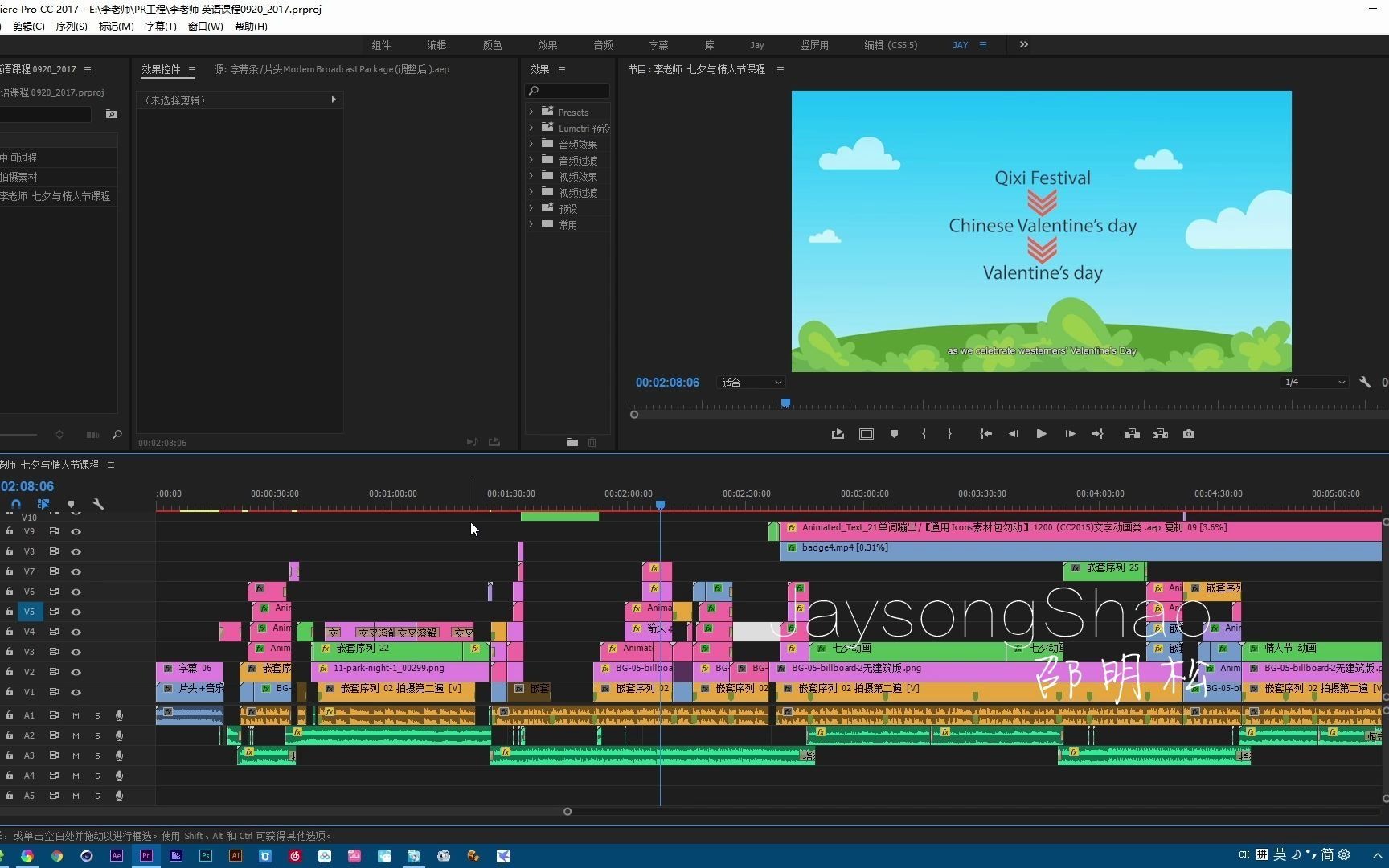Select the V5 track target
This screenshot has width=1389, height=868.
pos(29,612)
